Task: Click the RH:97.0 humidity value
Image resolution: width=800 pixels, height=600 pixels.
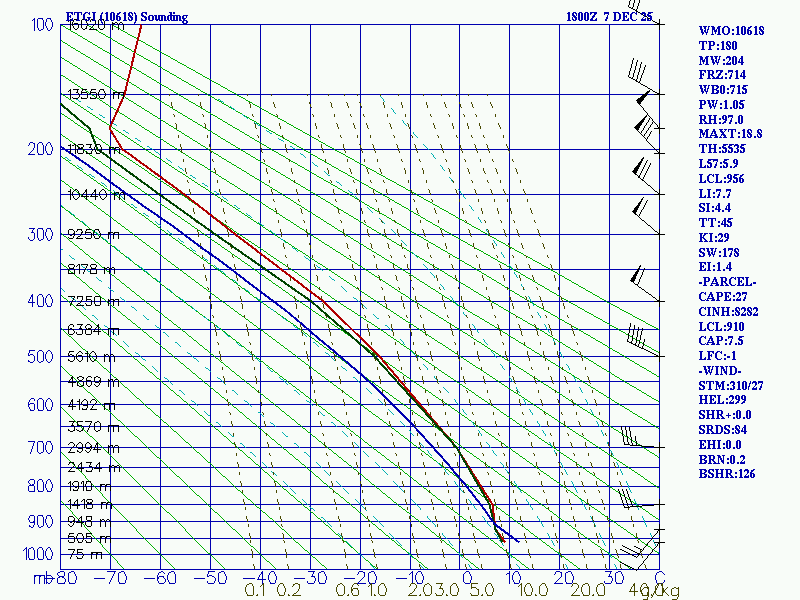Action: (721, 119)
